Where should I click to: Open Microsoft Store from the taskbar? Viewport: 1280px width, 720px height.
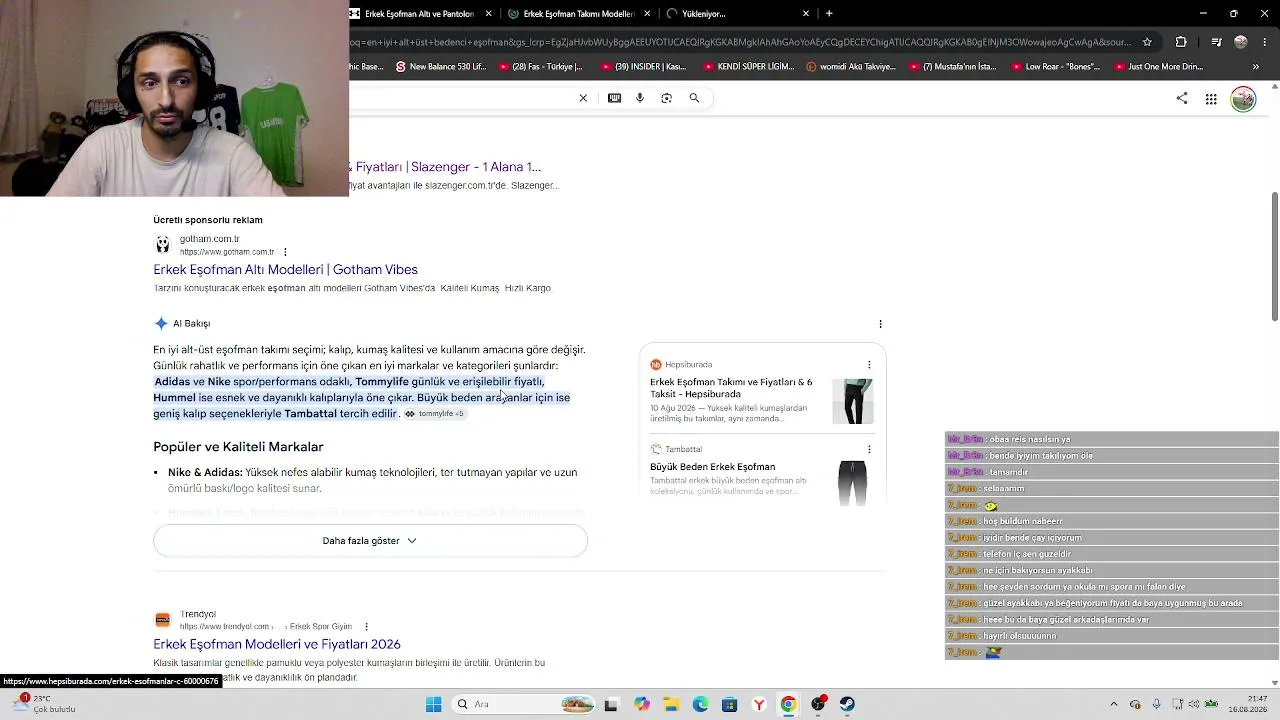click(730, 704)
